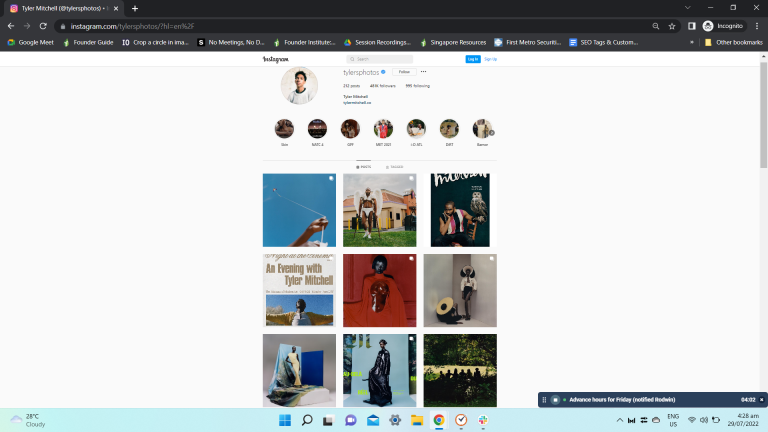Click the verified badge beside tylersphotos

point(383,72)
